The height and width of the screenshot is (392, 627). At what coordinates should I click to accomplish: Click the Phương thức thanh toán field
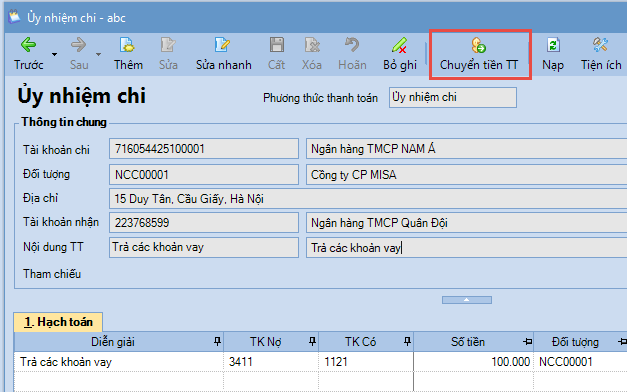click(x=453, y=98)
